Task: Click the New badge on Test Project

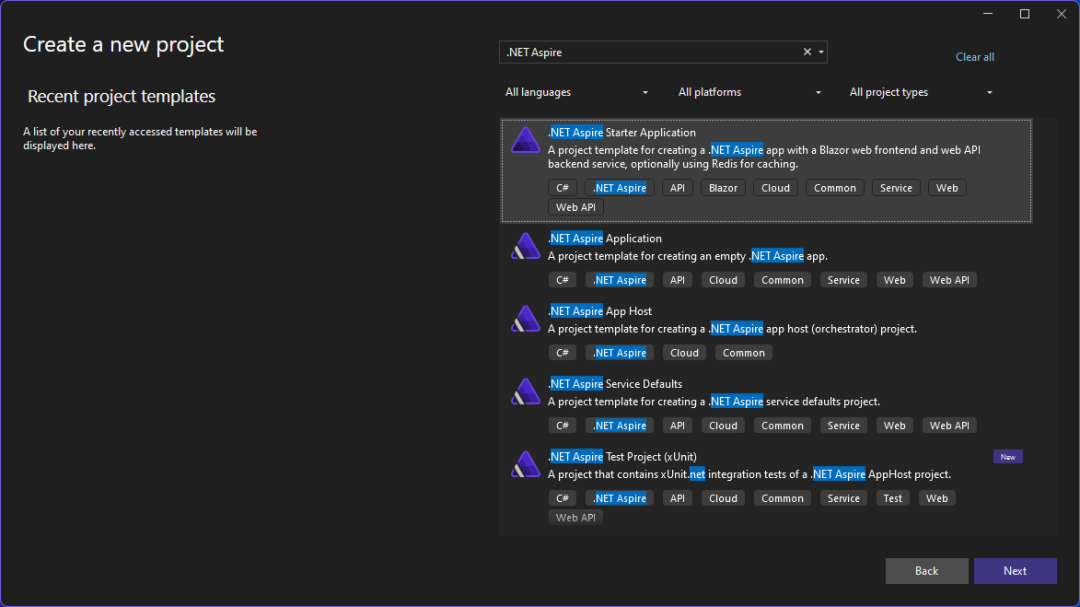Action: pos(1008,457)
